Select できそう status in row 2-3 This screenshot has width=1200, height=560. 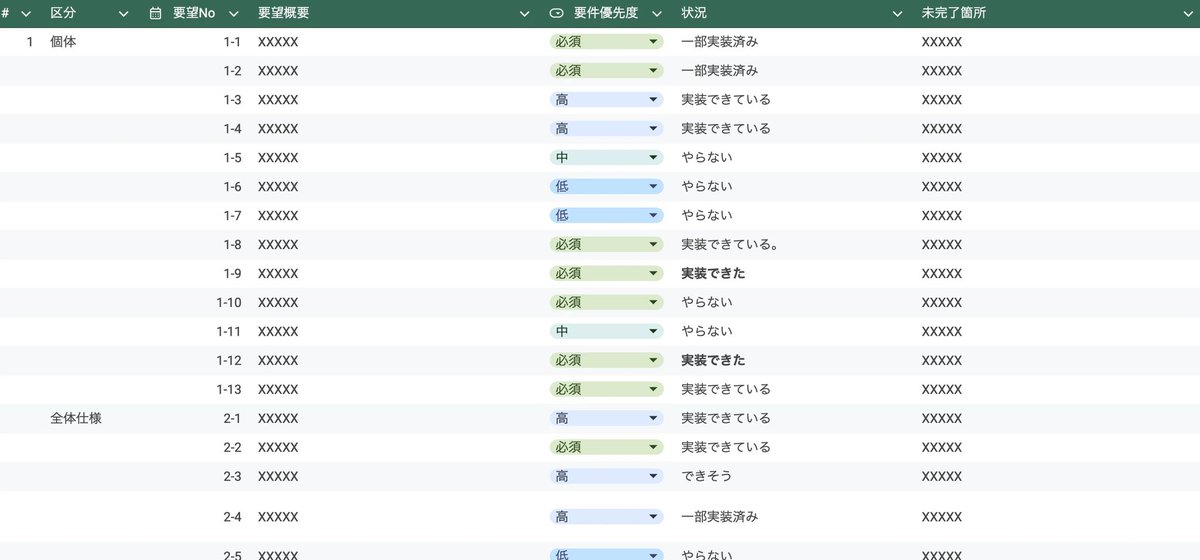(707, 477)
